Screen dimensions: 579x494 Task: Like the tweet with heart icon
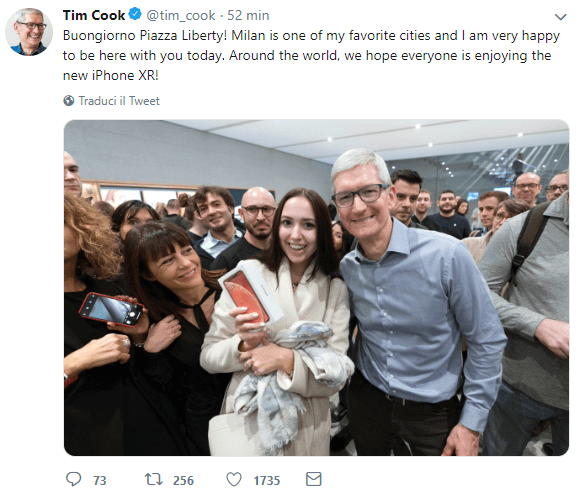pos(234,479)
